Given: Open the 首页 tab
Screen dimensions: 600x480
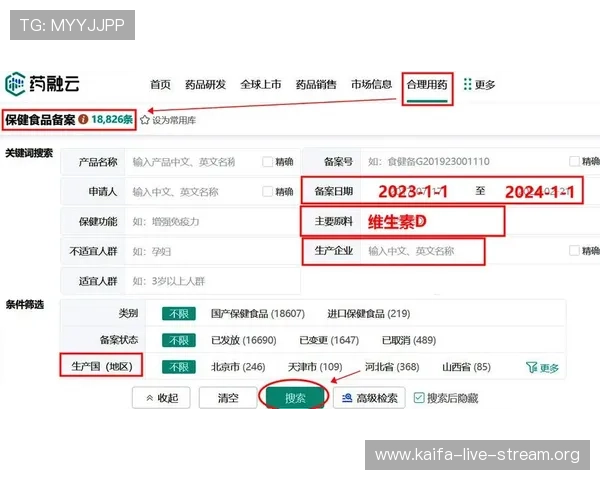Looking at the screenshot, I should [160, 85].
